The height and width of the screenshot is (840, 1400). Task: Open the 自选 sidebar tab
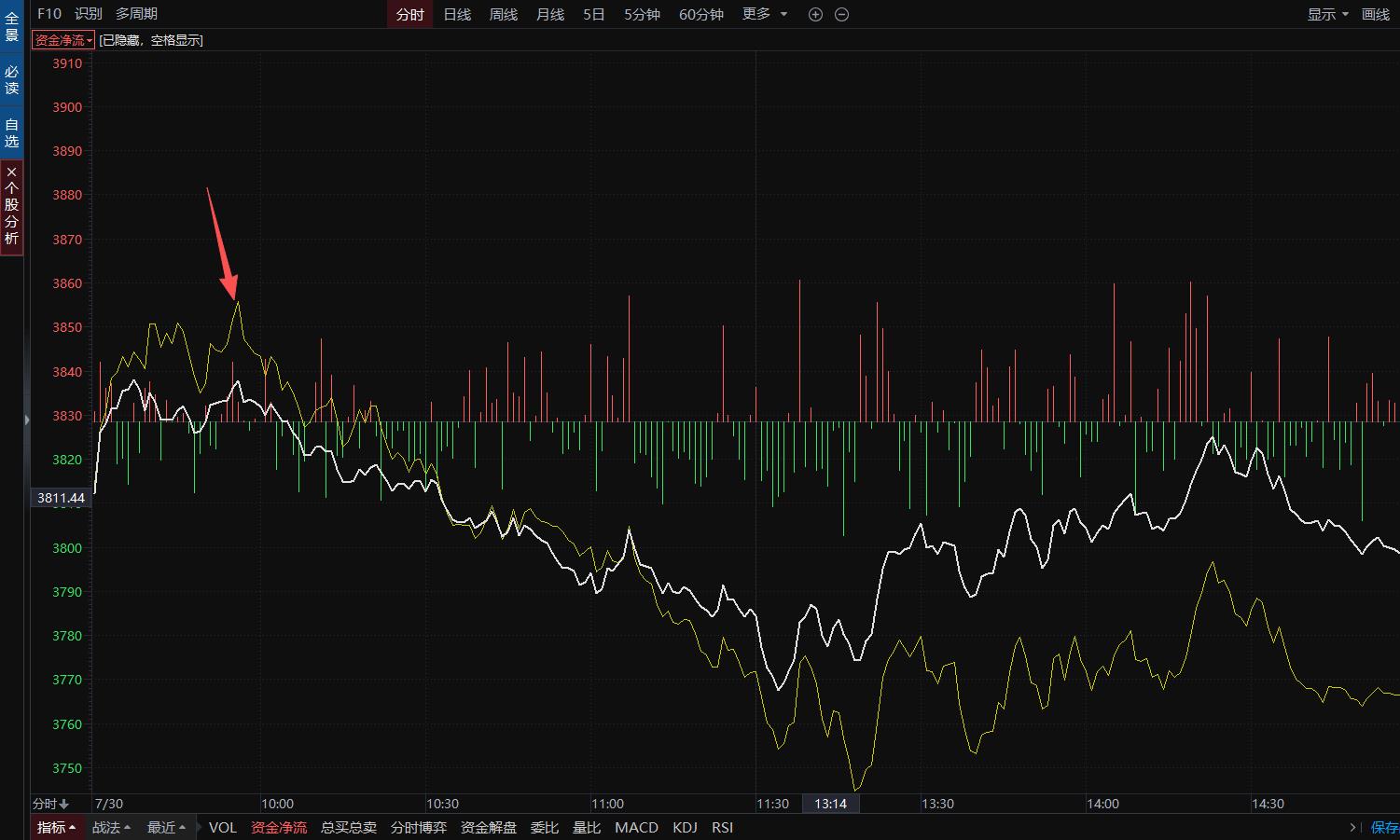pos(11,132)
